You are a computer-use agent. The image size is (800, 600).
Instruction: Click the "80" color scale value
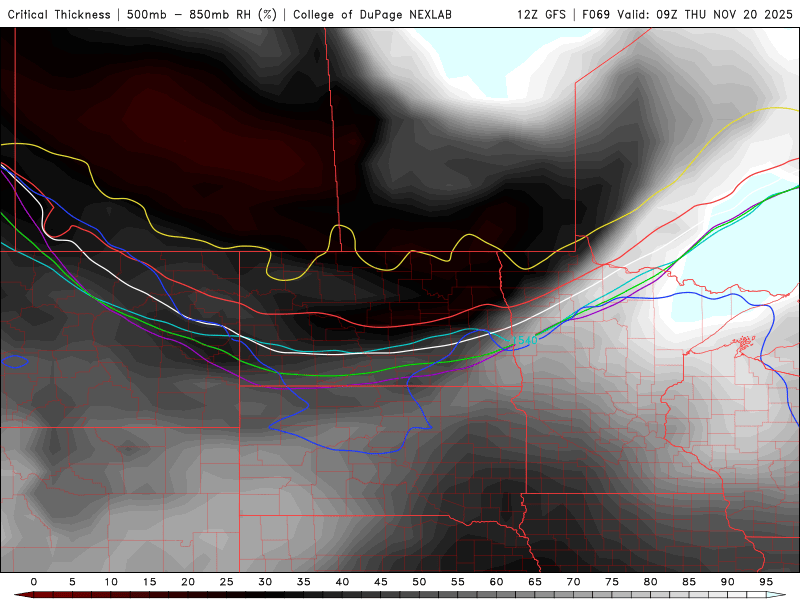pyautogui.click(x=650, y=582)
